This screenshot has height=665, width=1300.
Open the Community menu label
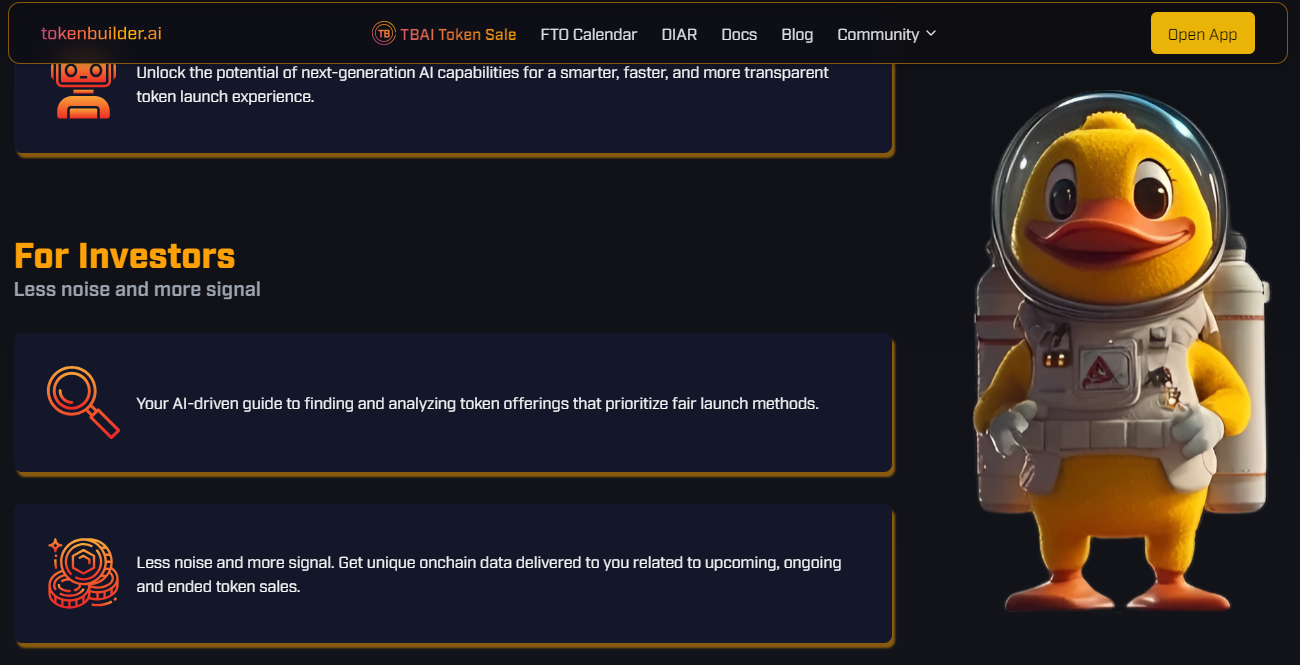(x=877, y=34)
